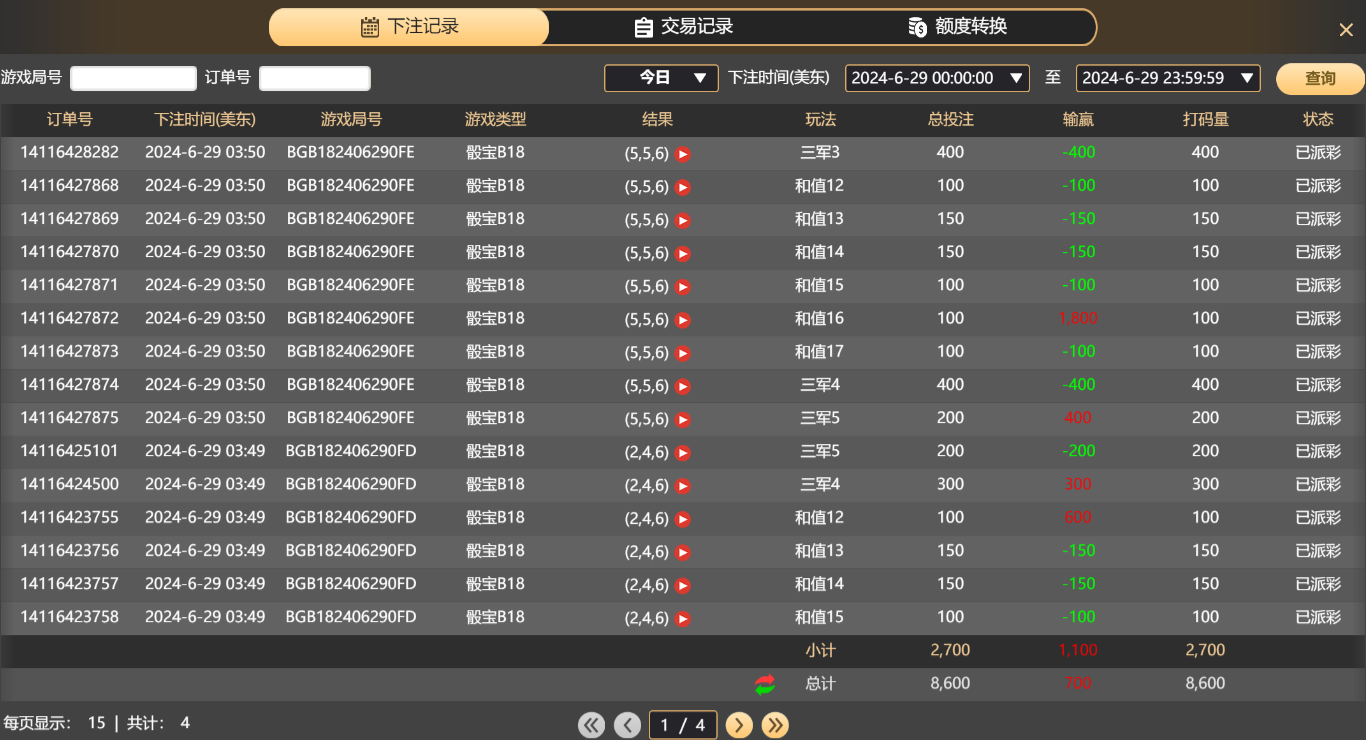Click the 订单号 input field

pos(314,78)
